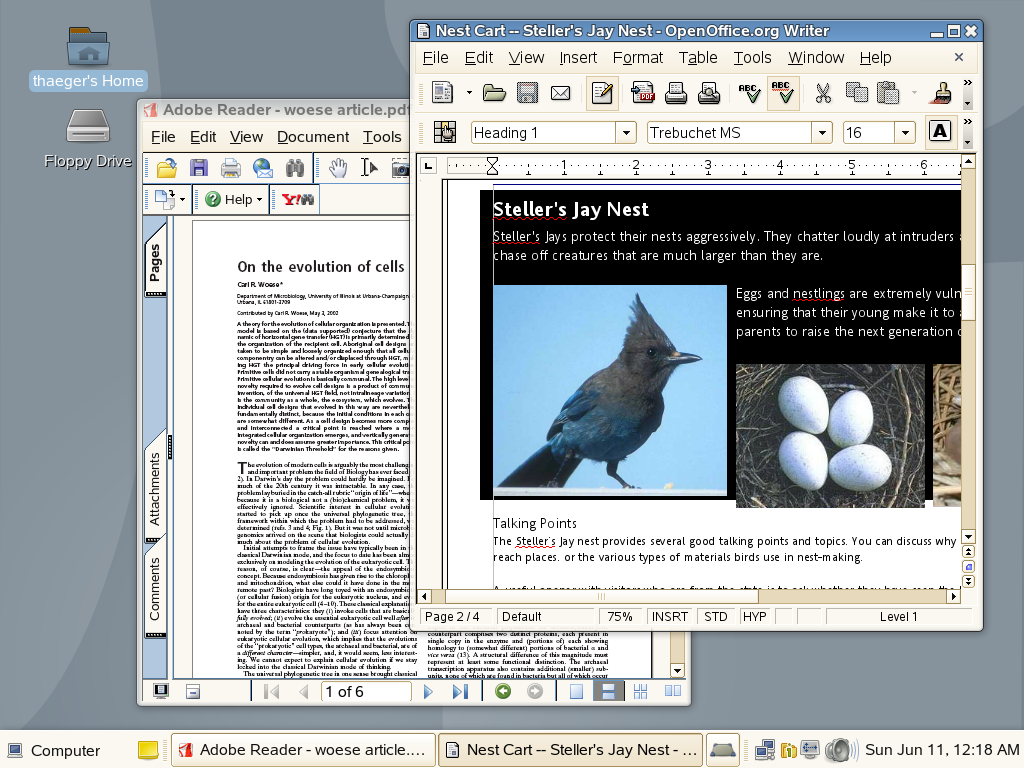Go to next page in Adobe Reader
This screenshot has width=1024, height=768.
click(x=428, y=692)
